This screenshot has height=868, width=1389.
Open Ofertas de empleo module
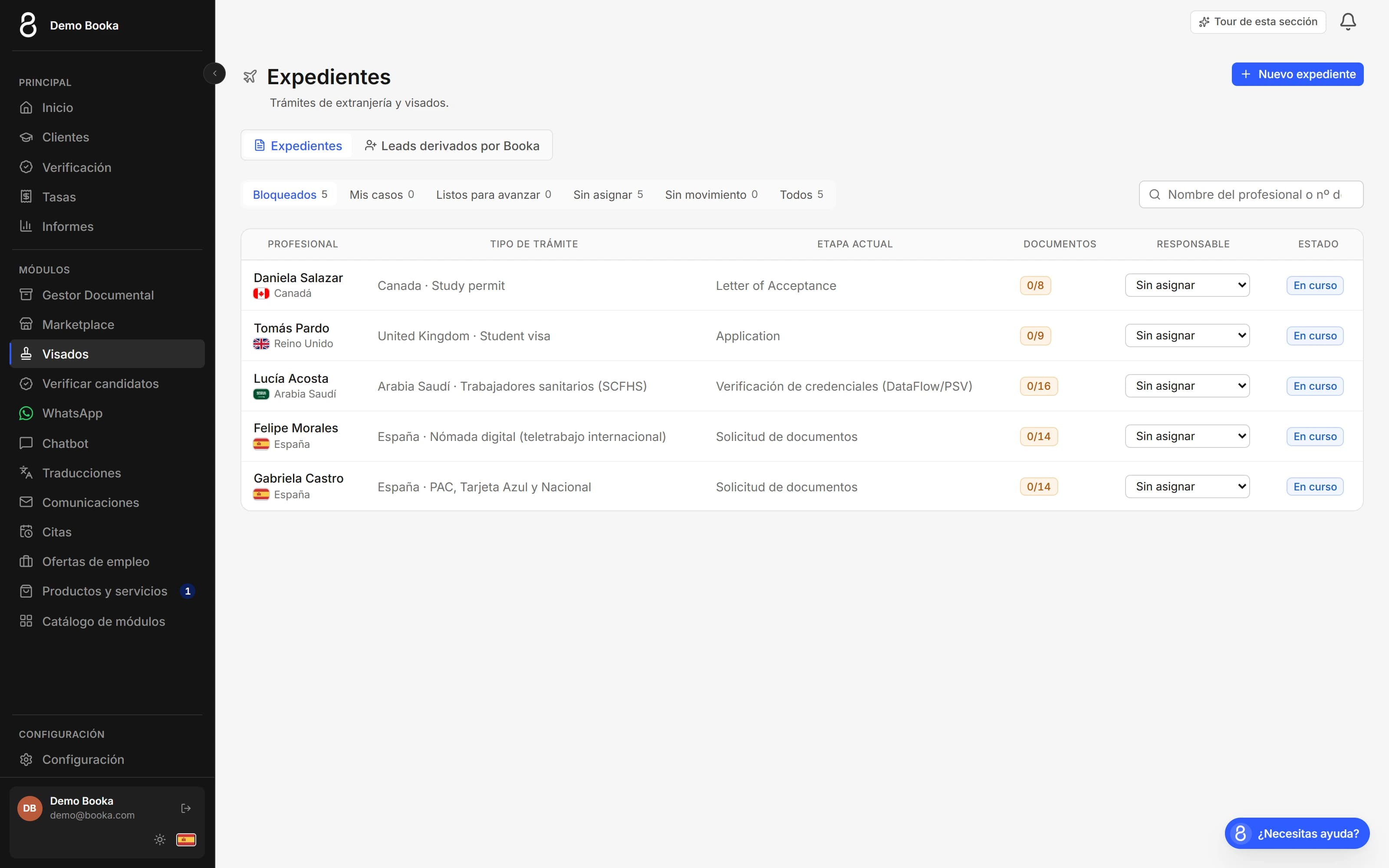pos(107,562)
